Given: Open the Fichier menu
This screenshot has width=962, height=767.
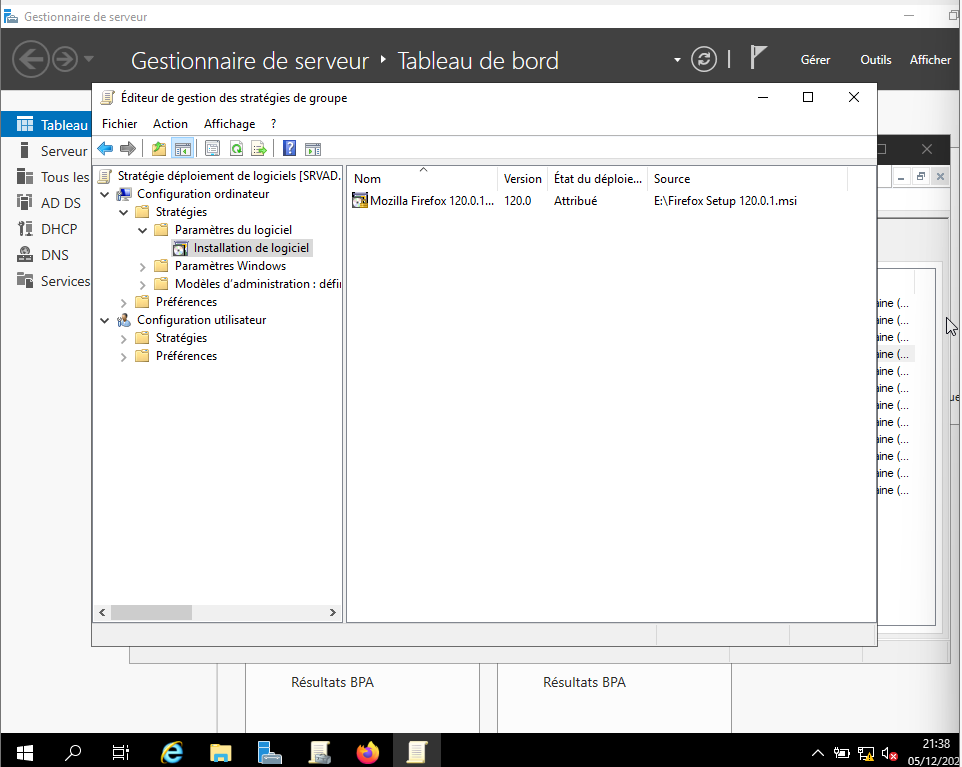Looking at the screenshot, I should 120,124.
